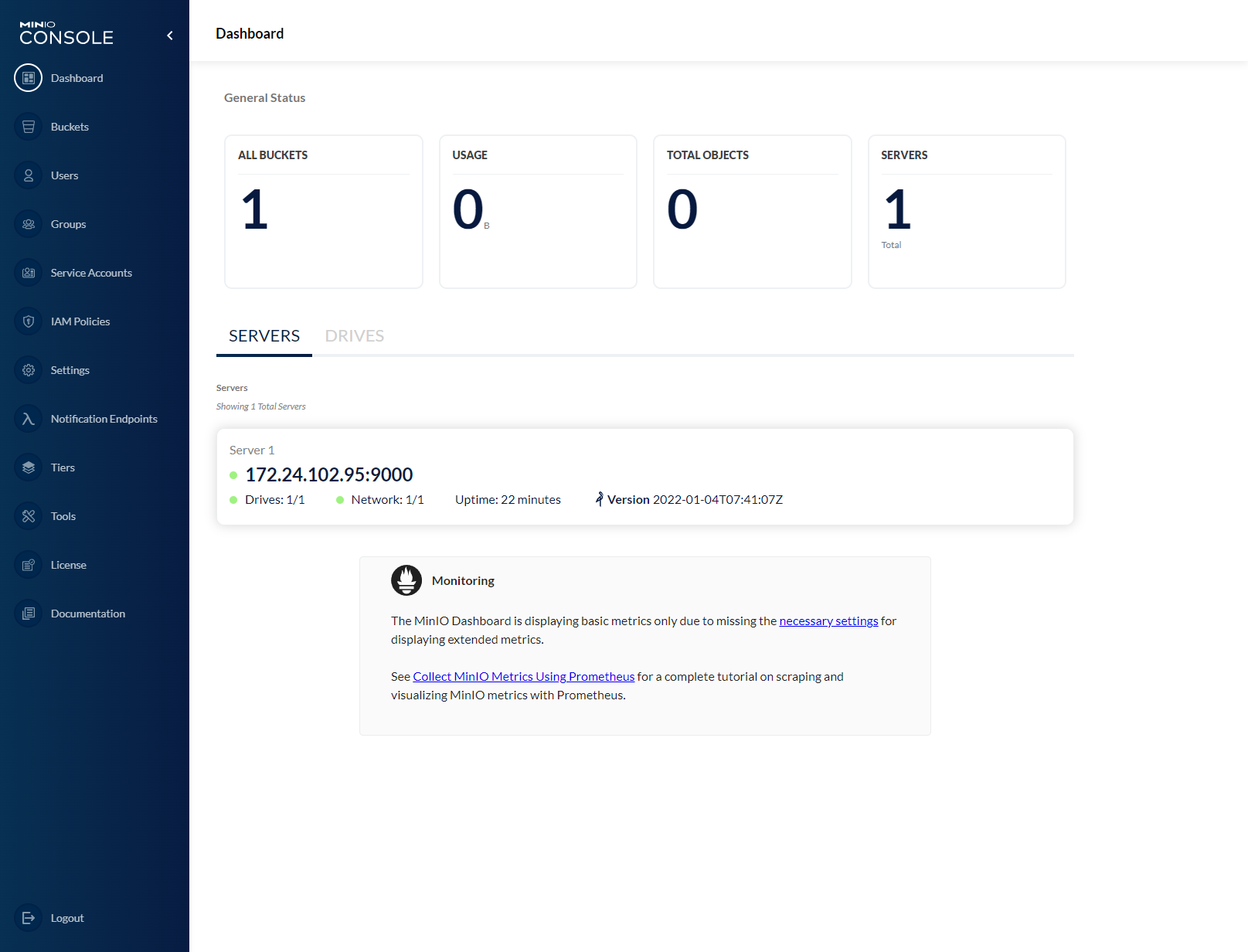Open Service Accounts menu item

tap(91, 273)
